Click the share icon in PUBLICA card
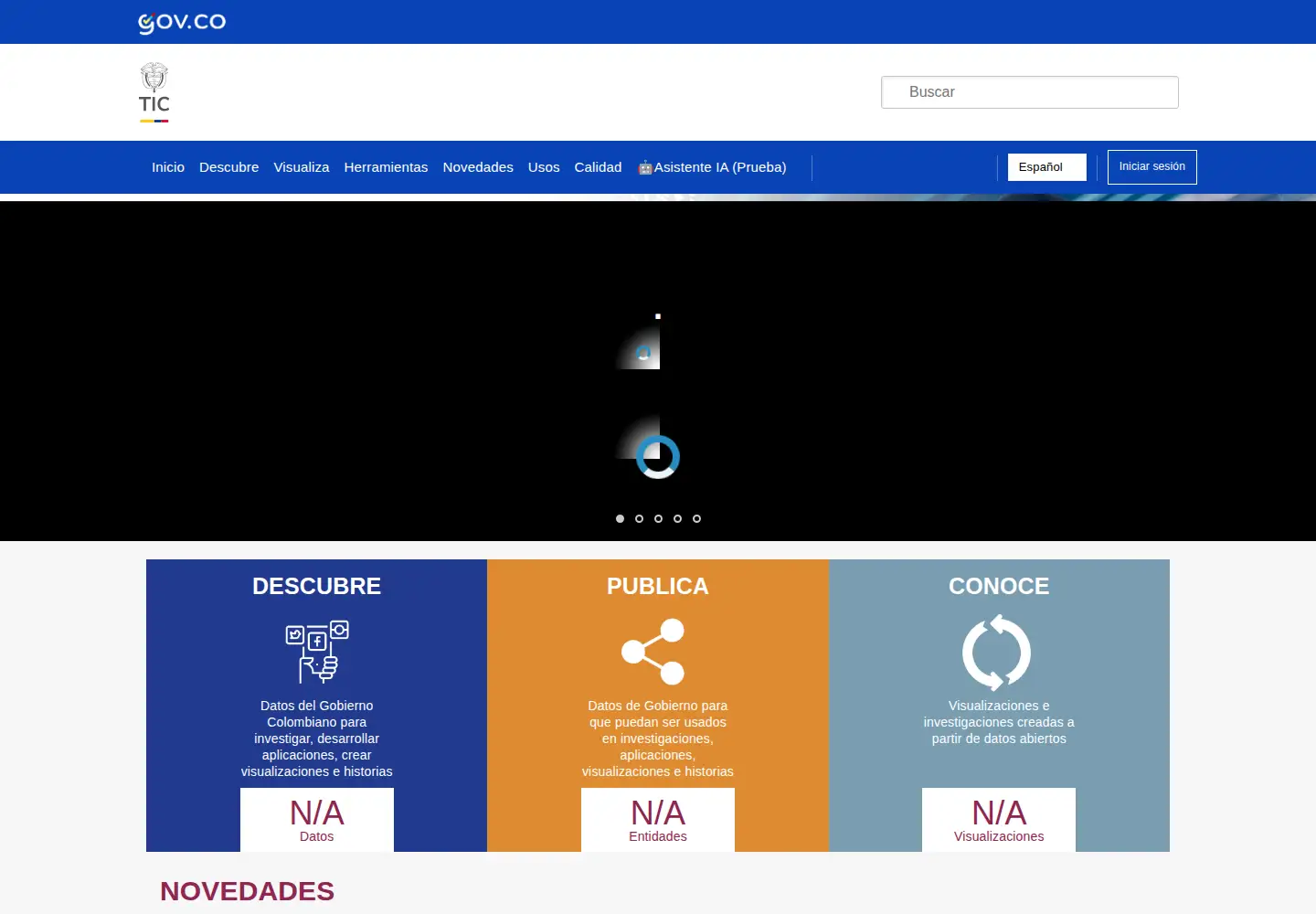Screen dimensions: 1316x914 pyautogui.click(x=653, y=652)
